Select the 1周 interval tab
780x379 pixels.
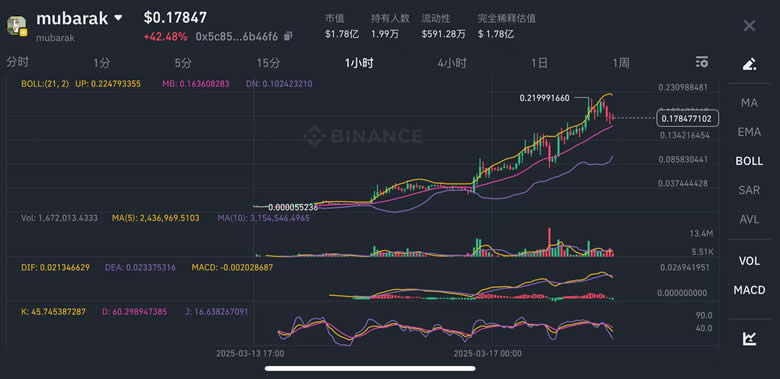[x=621, y=63]
